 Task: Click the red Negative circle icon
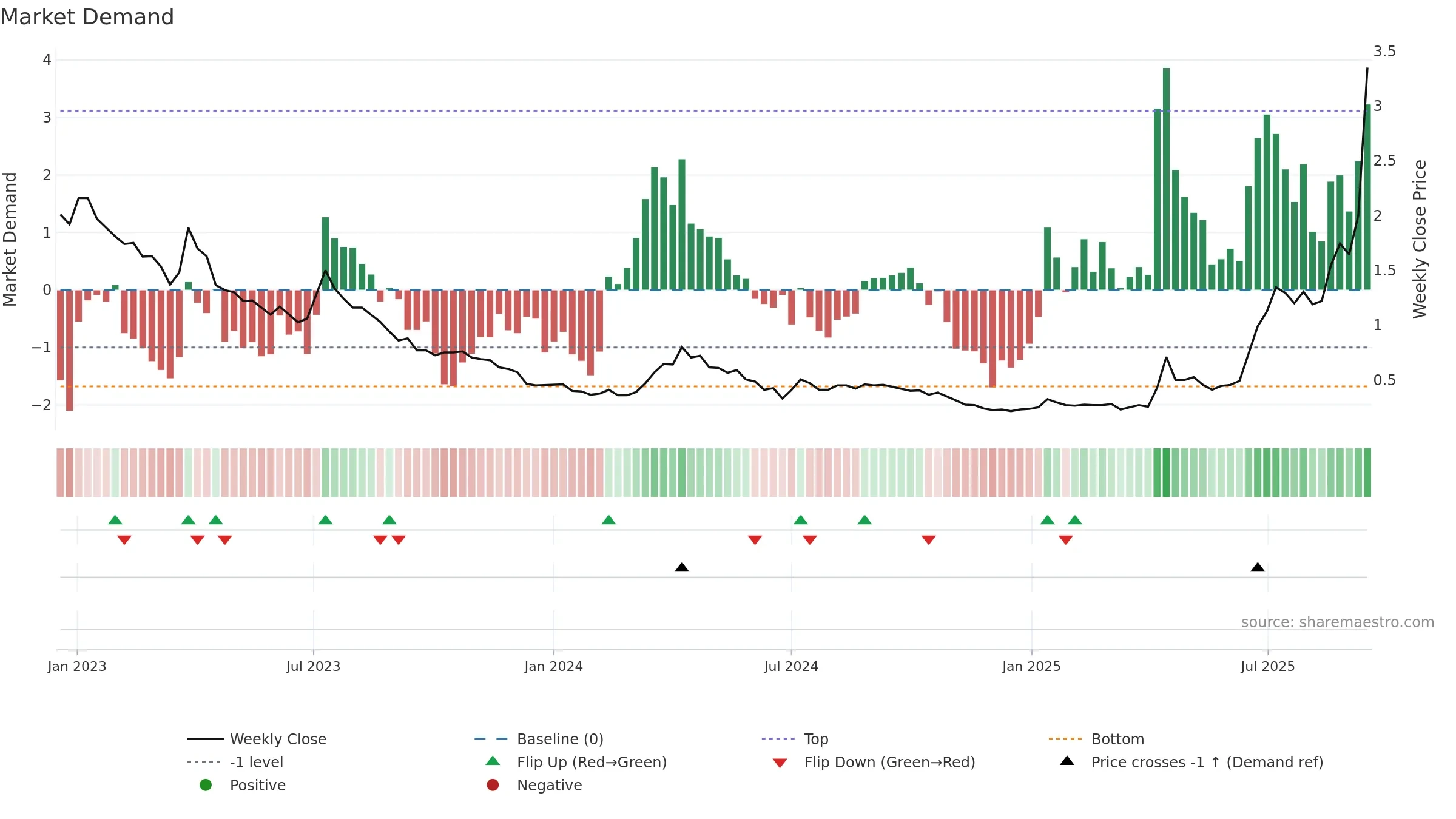(x=493, y=785)
